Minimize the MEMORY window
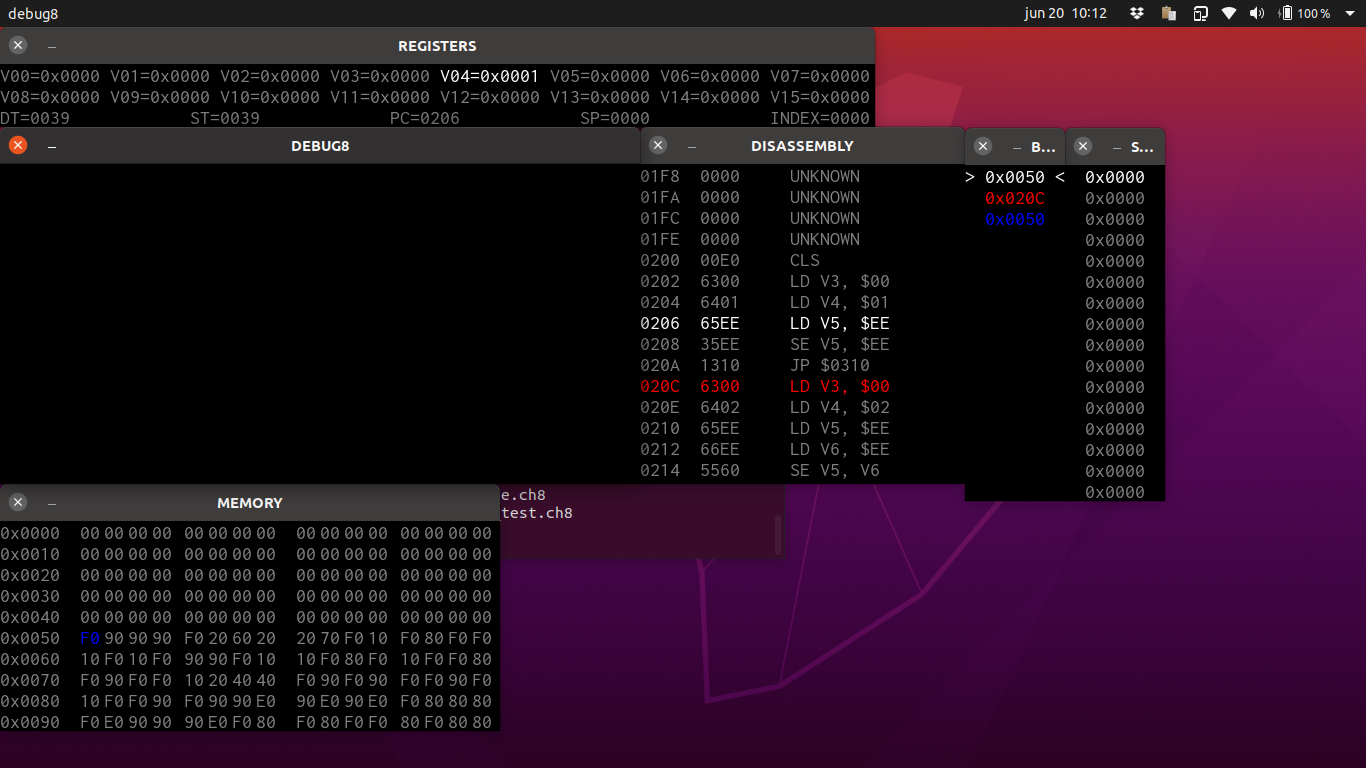The height and width of the screenshot is (768, 1366). 52,503
